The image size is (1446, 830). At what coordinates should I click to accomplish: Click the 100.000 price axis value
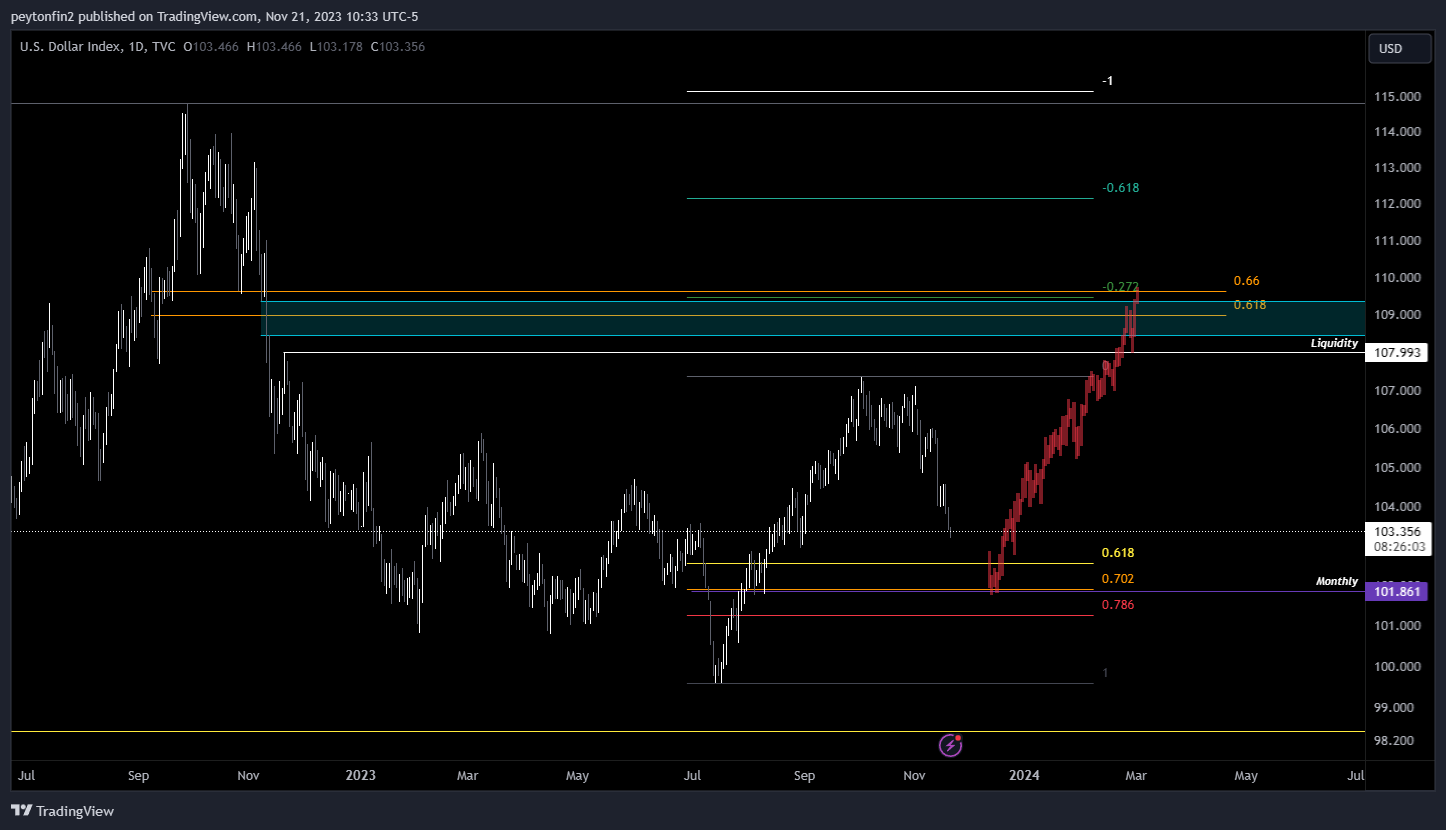point(1397,667)
